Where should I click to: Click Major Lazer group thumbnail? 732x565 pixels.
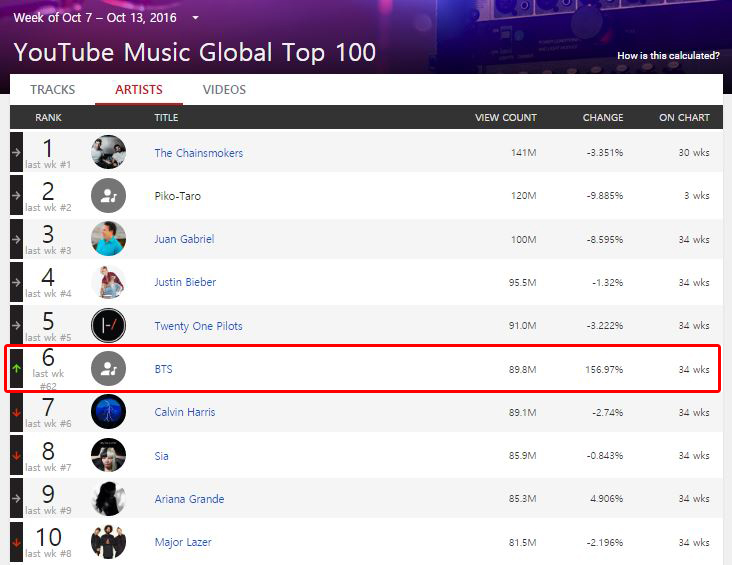108,542
